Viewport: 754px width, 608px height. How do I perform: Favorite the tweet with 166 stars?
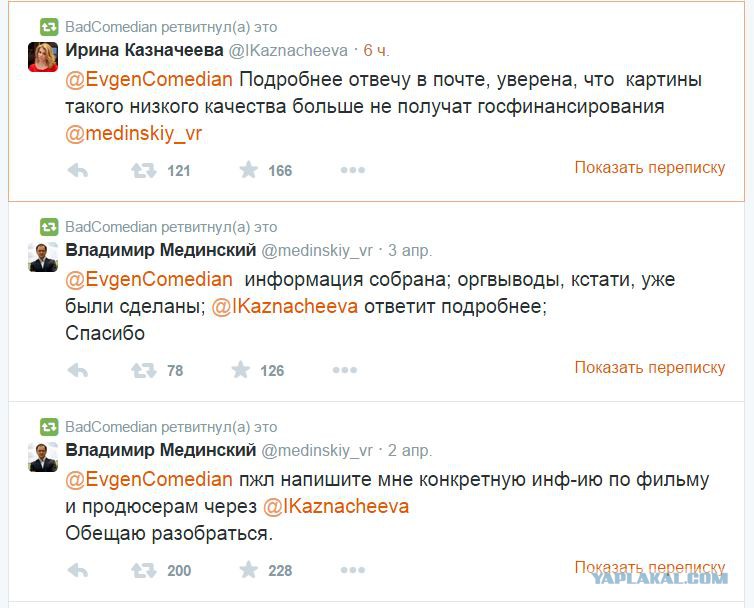(x=249, y=170)
